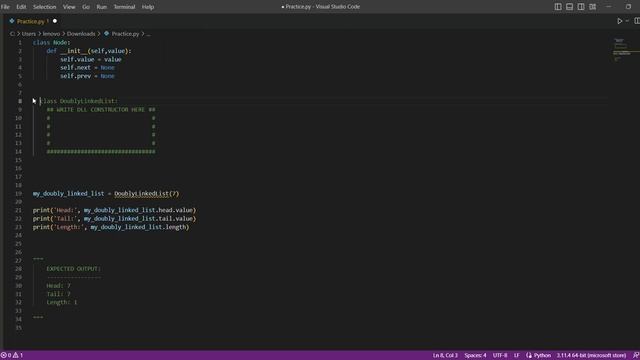The image size is (640, 360).
Task: Click the 'class DoublyLinkedList:' line
Action: point(79,101)
